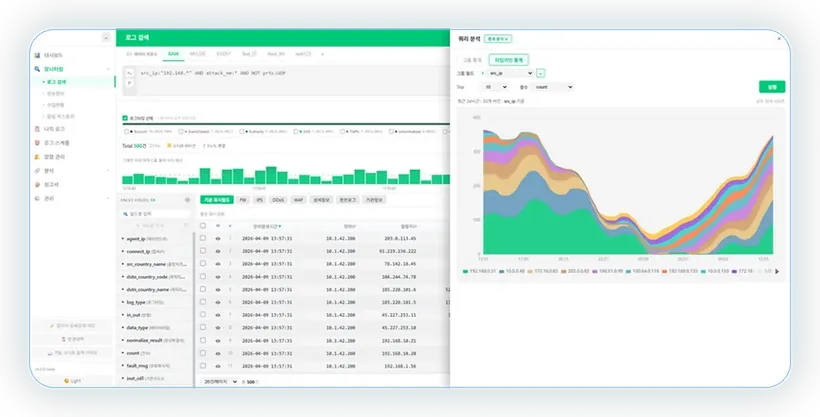Open the Log Schedule sidebar icon
The image size is (820, 417).
[x=37, y=143]
